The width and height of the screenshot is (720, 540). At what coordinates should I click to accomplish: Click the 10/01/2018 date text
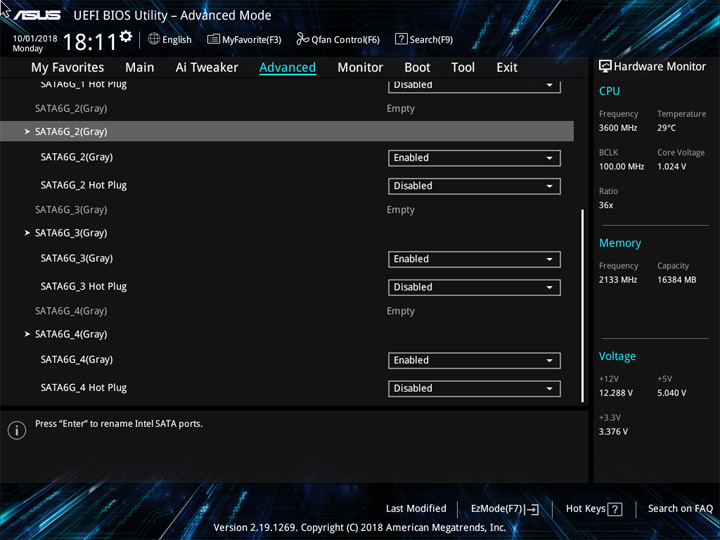tap(35, 39)
